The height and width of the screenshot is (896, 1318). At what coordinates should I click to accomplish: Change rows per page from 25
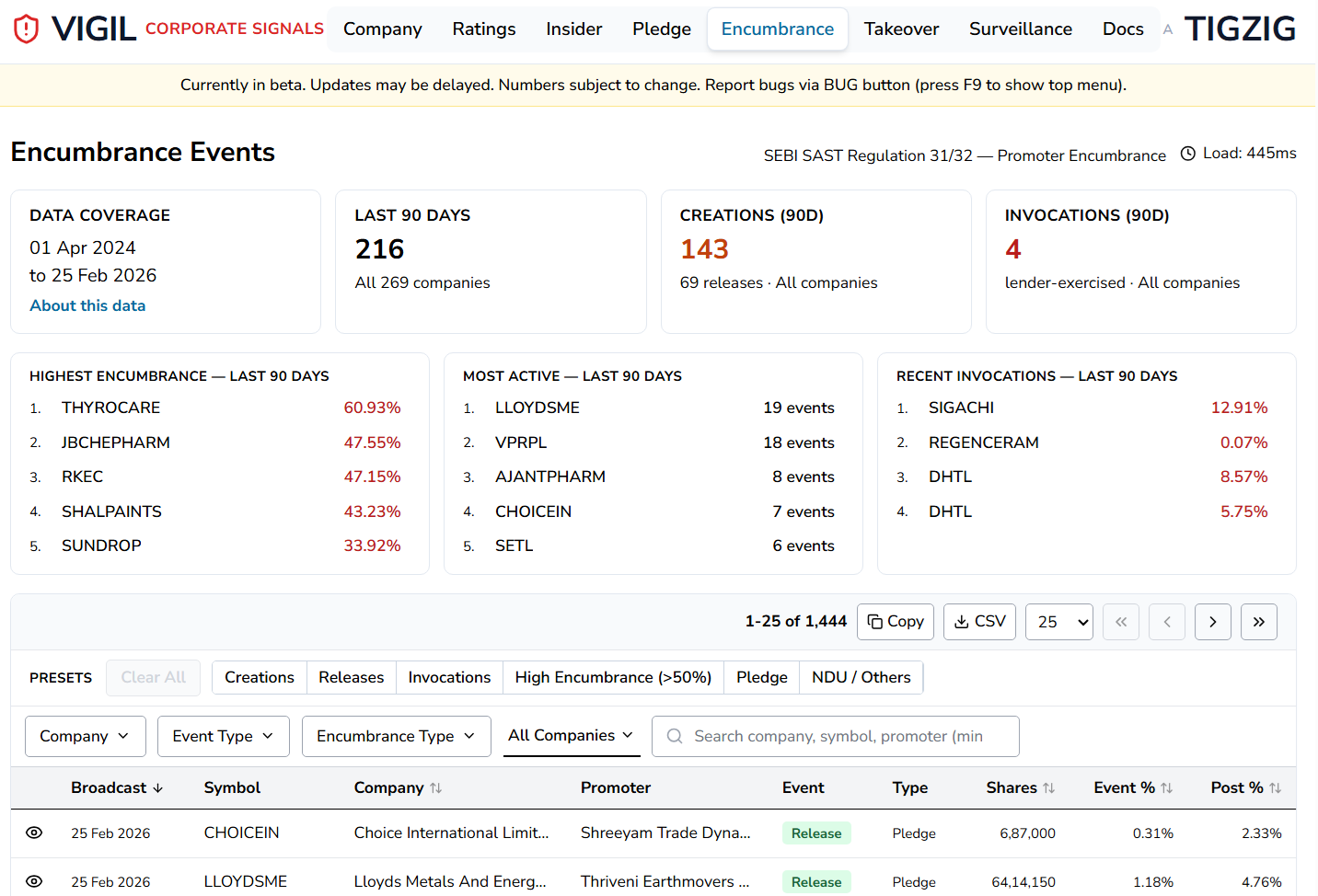click(x=1058, y=622)
